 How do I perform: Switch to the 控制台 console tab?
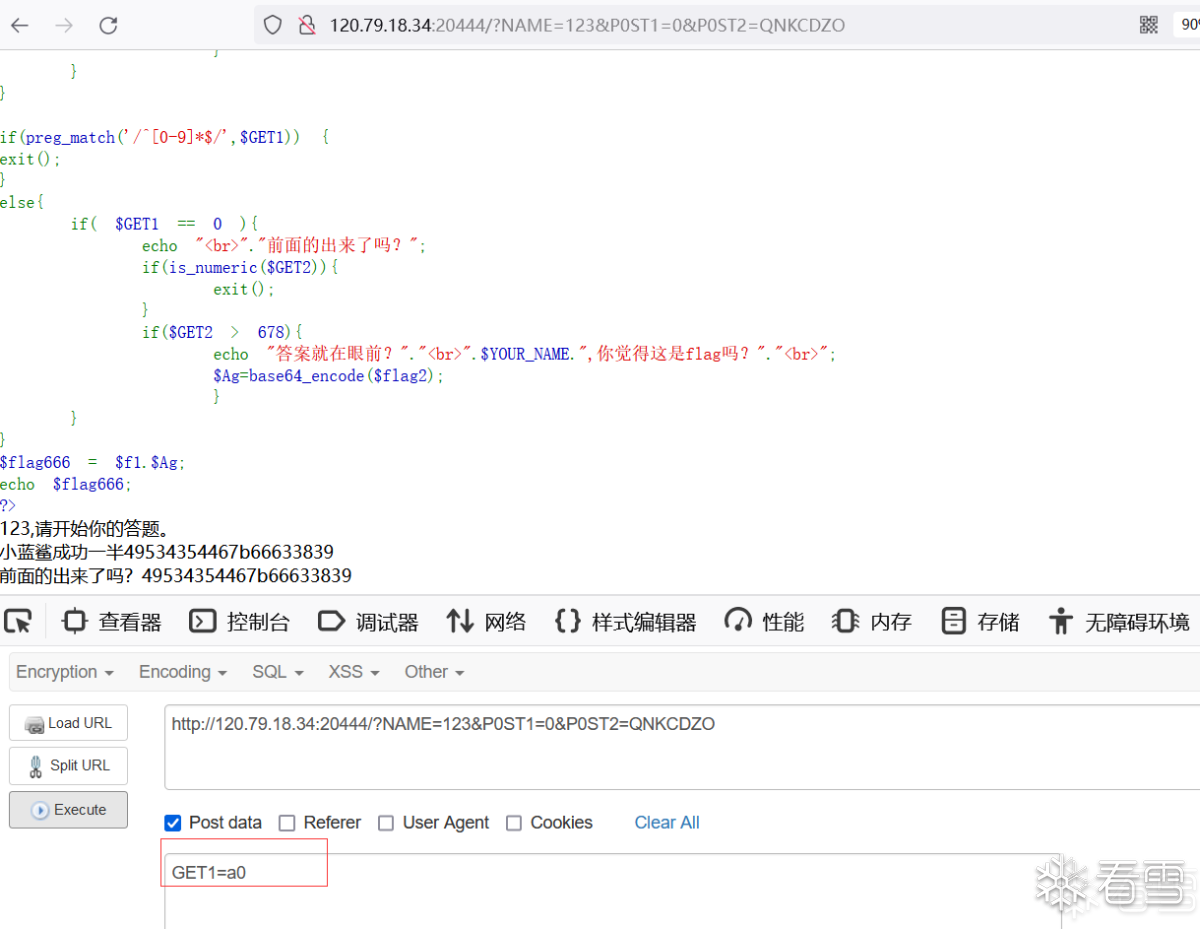pos(240,622)
